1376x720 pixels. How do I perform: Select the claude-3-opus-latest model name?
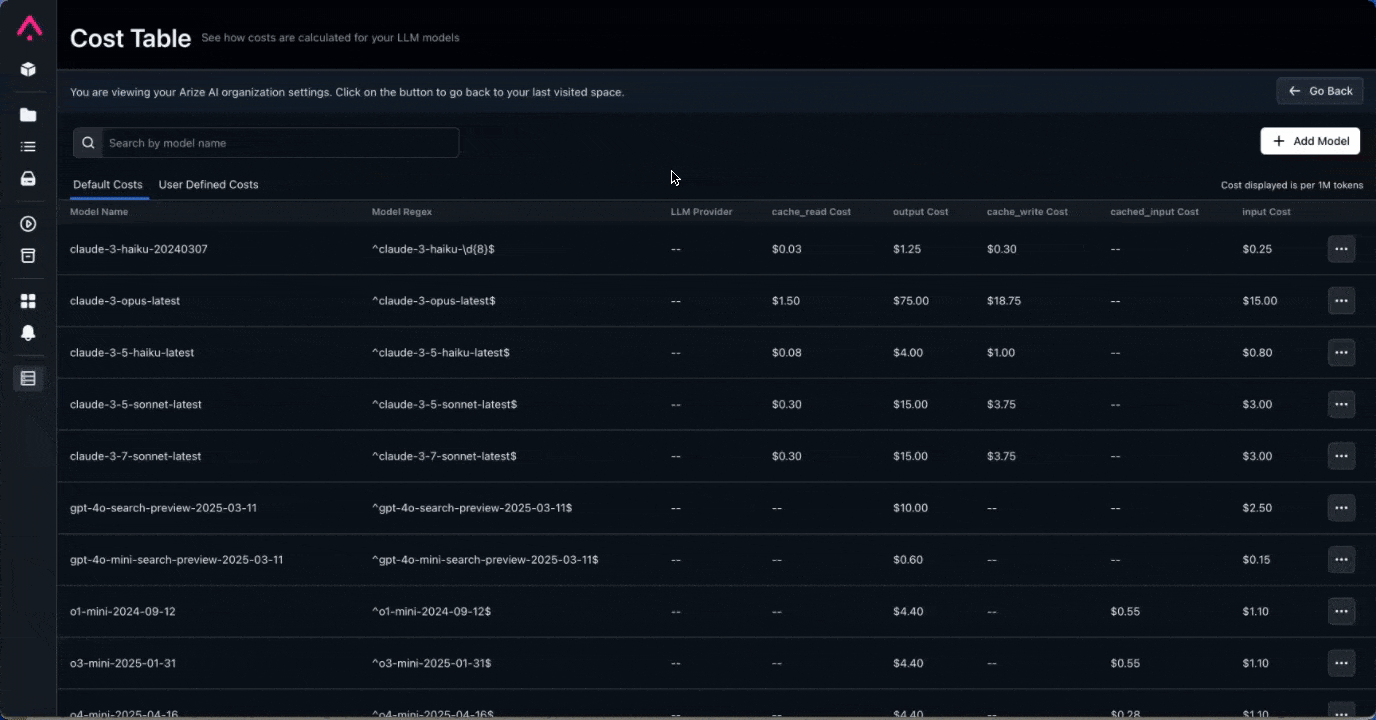(x=125, y=301)
